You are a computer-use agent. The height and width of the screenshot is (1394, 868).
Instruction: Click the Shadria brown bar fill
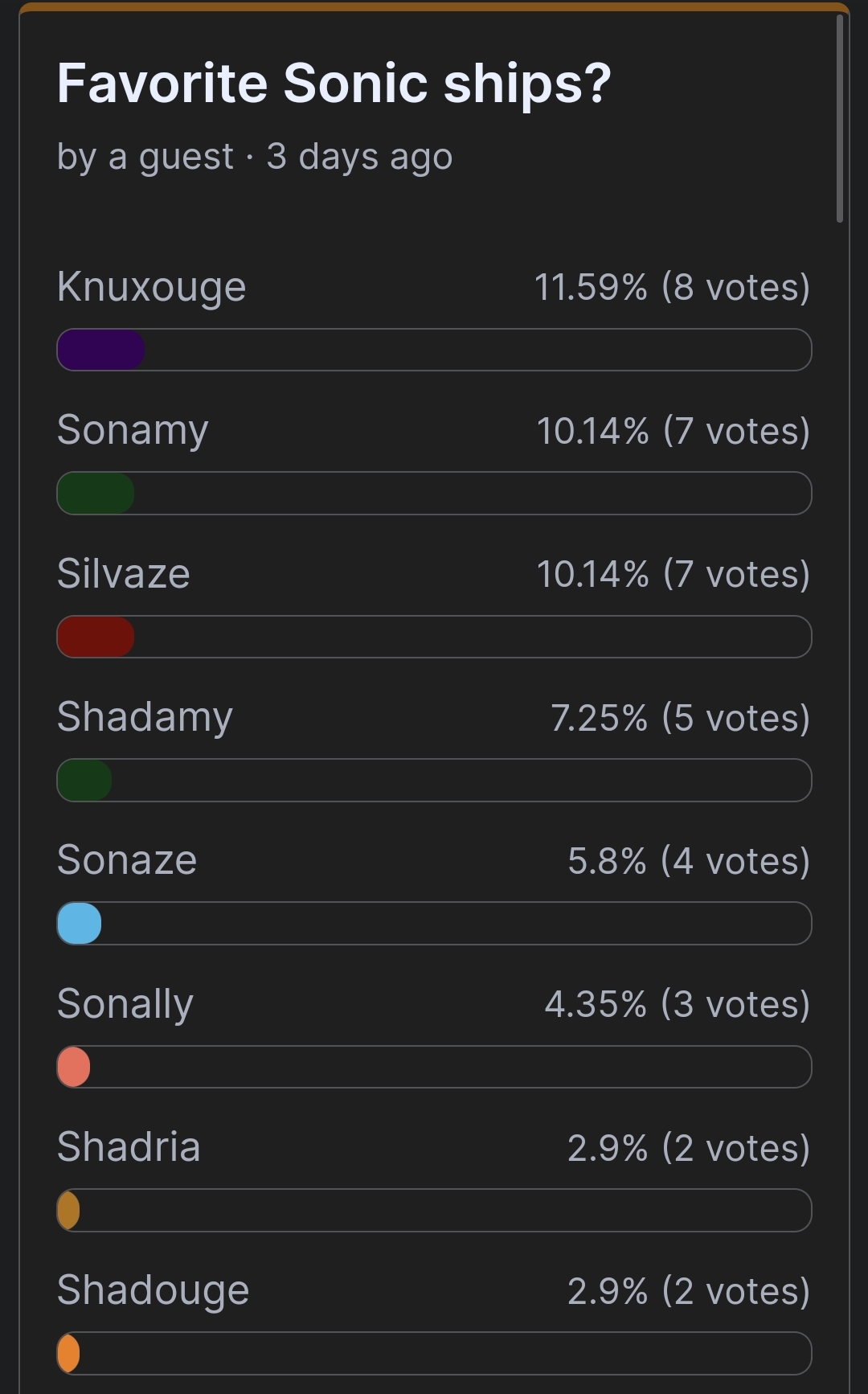click(x=68, y=1210)
